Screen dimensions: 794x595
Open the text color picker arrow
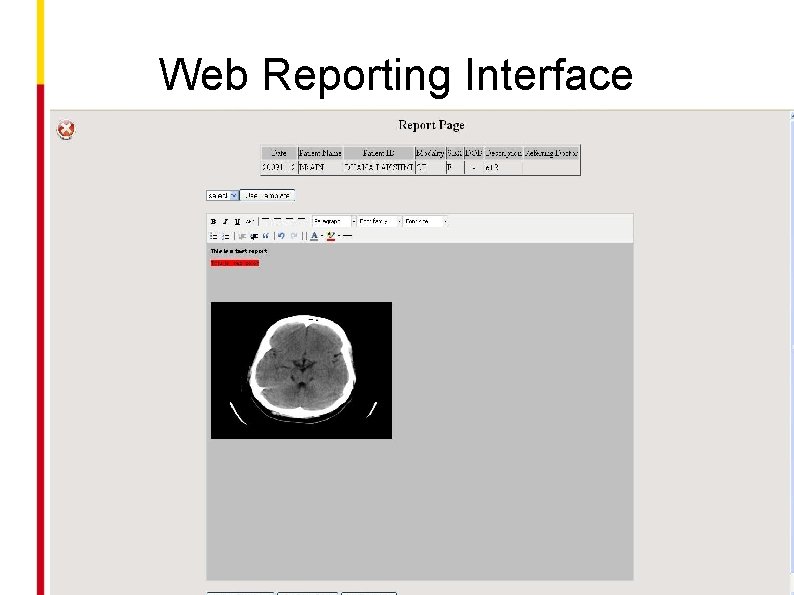tap(322, 236)
